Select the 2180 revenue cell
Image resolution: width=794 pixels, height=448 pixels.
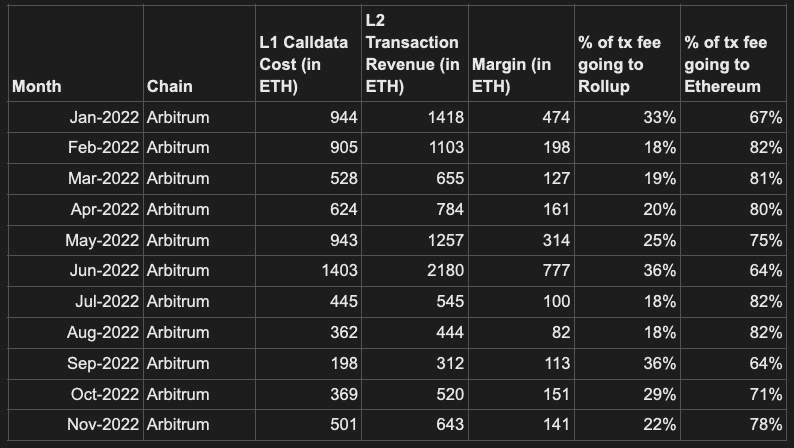coord(442,271)
